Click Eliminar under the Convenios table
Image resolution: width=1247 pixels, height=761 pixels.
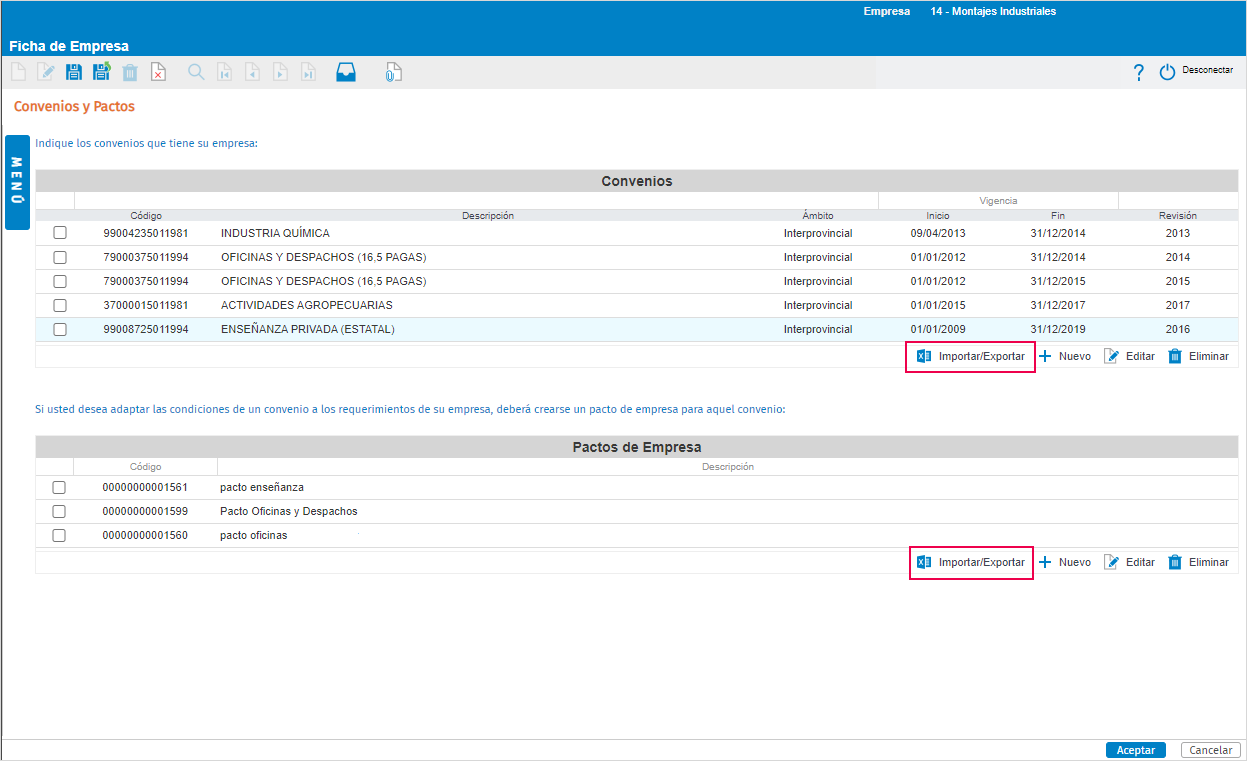tap(1198, 356)
